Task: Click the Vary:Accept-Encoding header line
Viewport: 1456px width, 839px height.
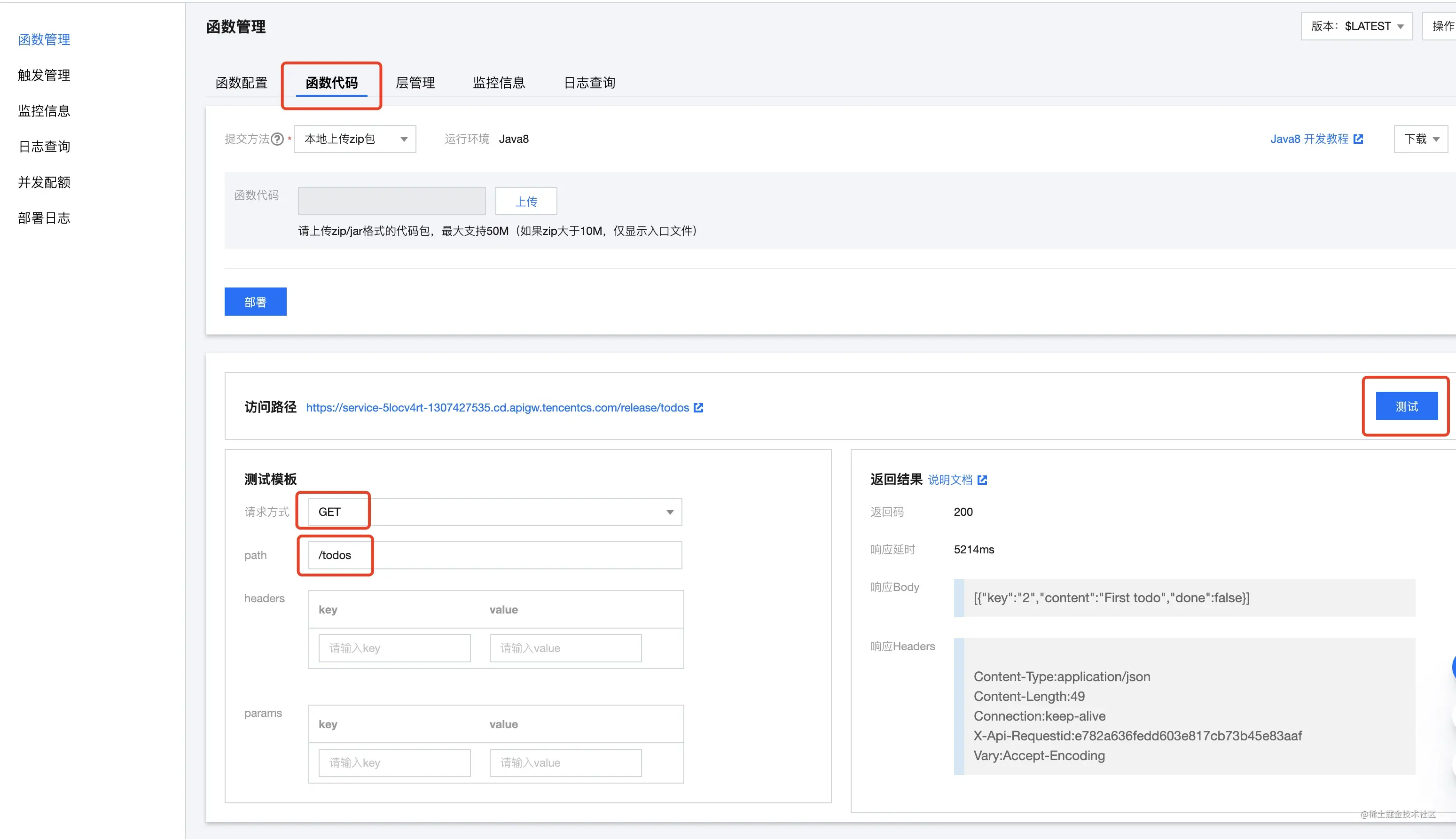Action: [1039, 755]
